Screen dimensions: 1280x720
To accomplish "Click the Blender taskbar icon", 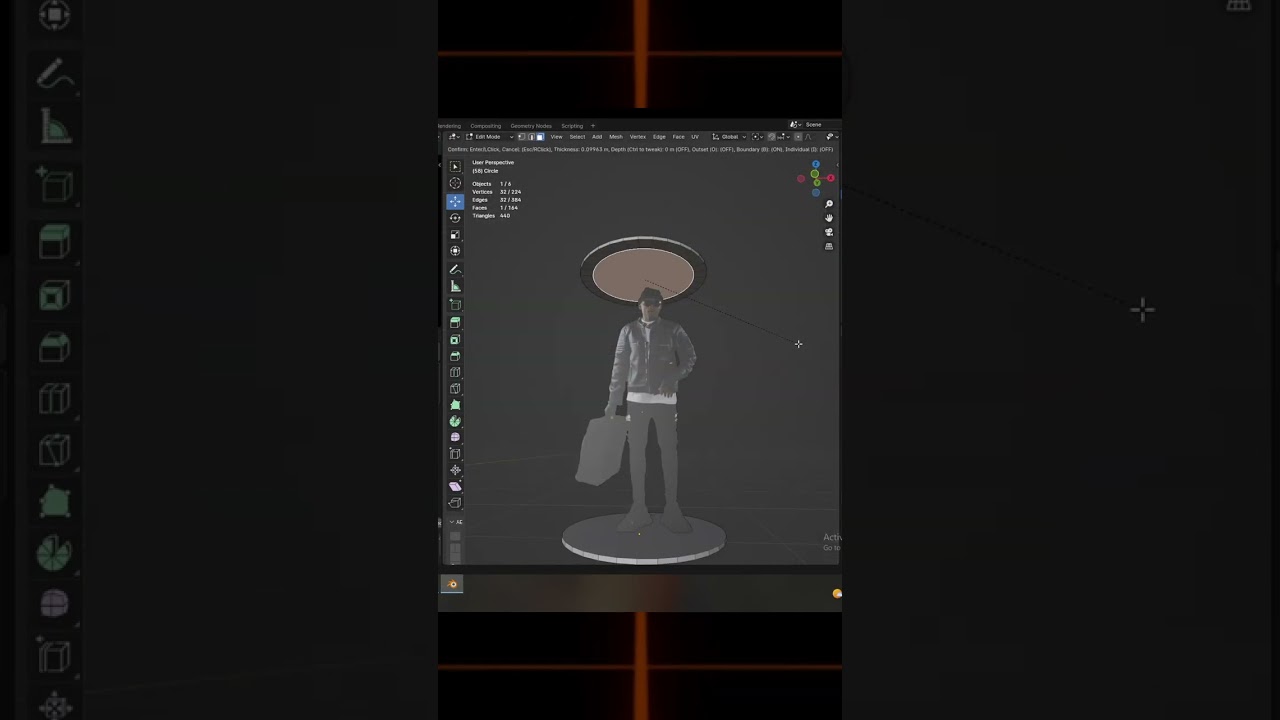I will pos(452,585).
